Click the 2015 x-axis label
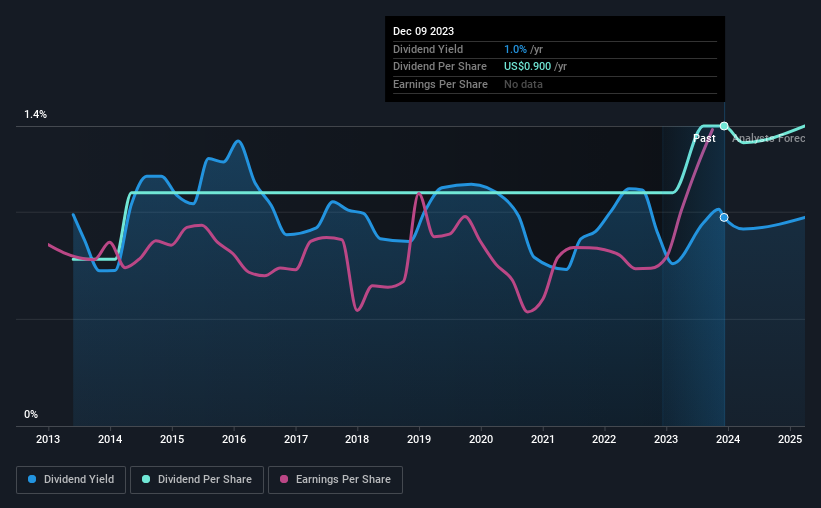 172,439
